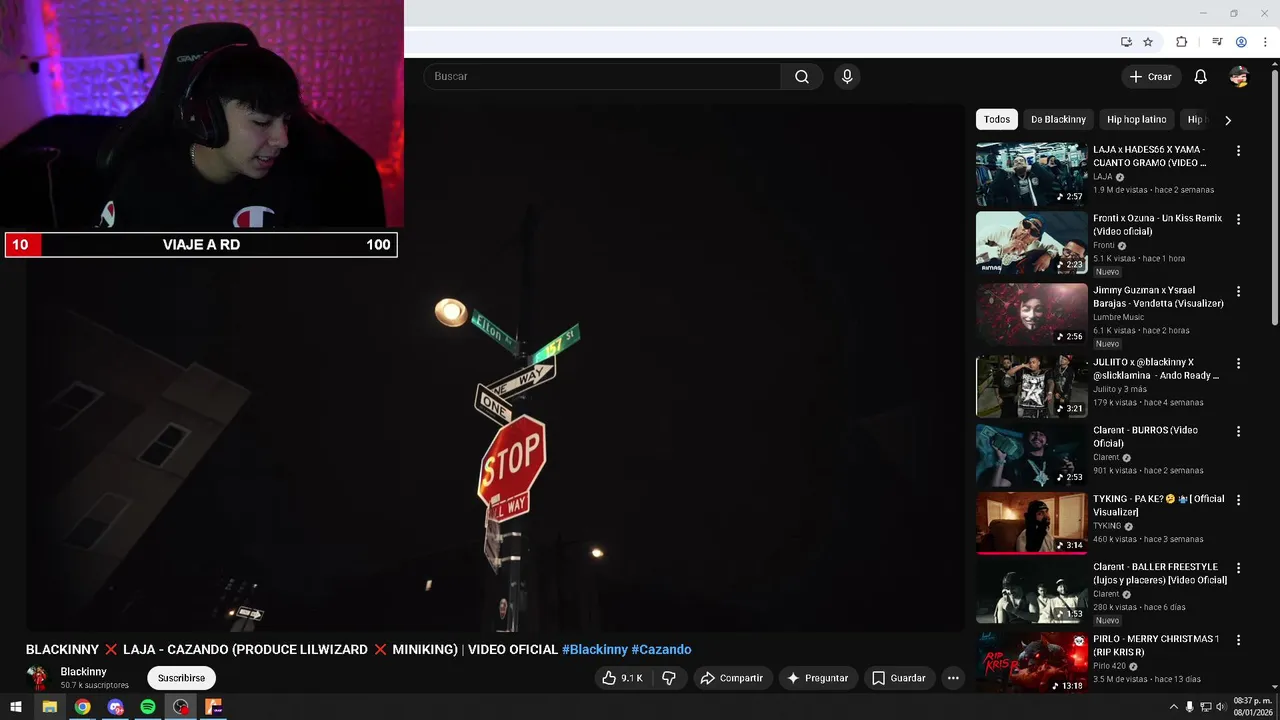Click the #Cazando hashtag link
Image resolution: width=1280 pixels, height=720 pixels.
(661, 650)
